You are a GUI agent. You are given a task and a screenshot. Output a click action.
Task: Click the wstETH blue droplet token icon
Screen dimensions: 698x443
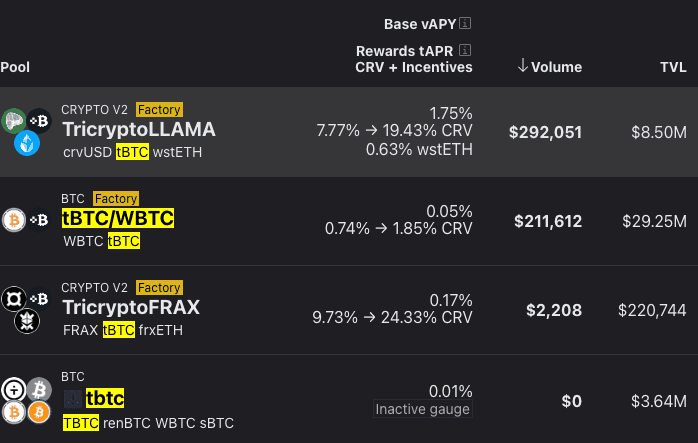point(26,144)
